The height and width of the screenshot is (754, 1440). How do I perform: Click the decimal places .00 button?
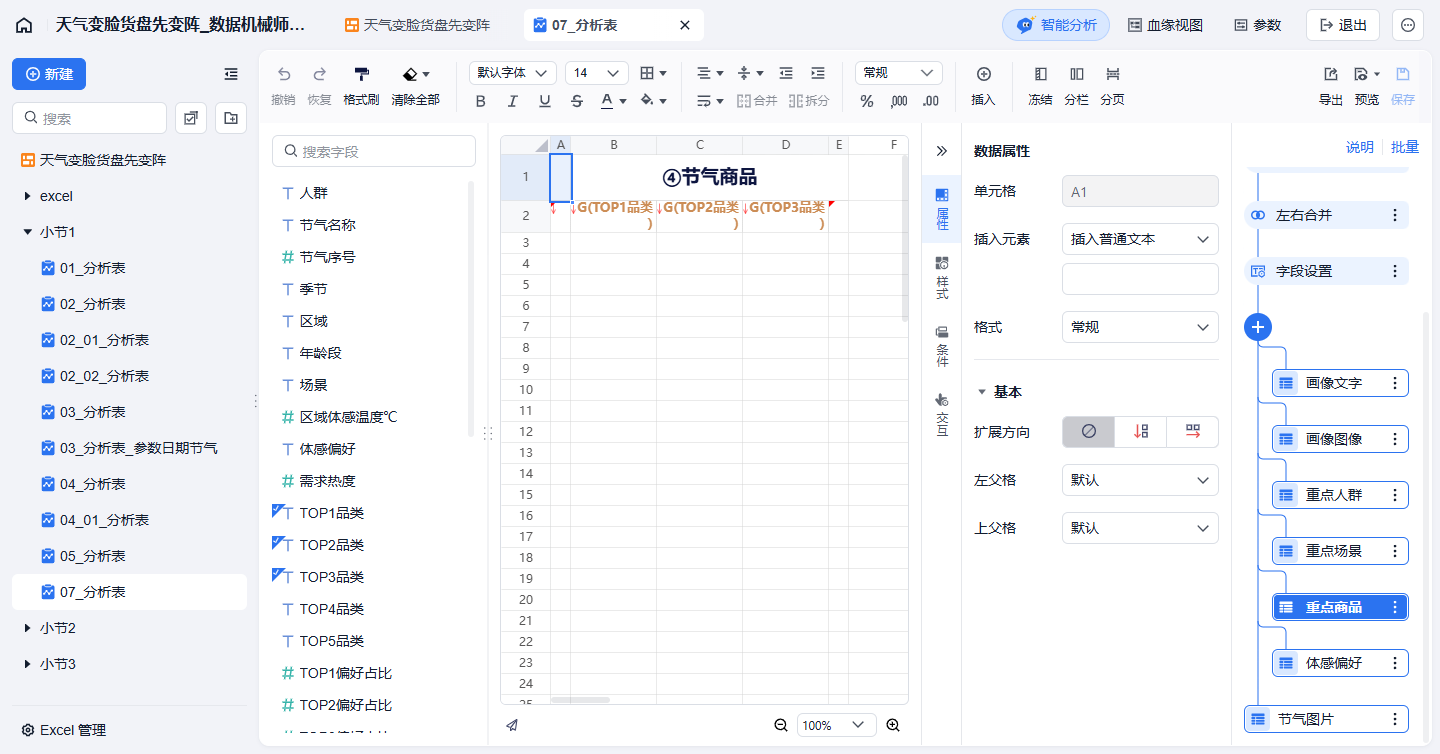pos(931,101)
